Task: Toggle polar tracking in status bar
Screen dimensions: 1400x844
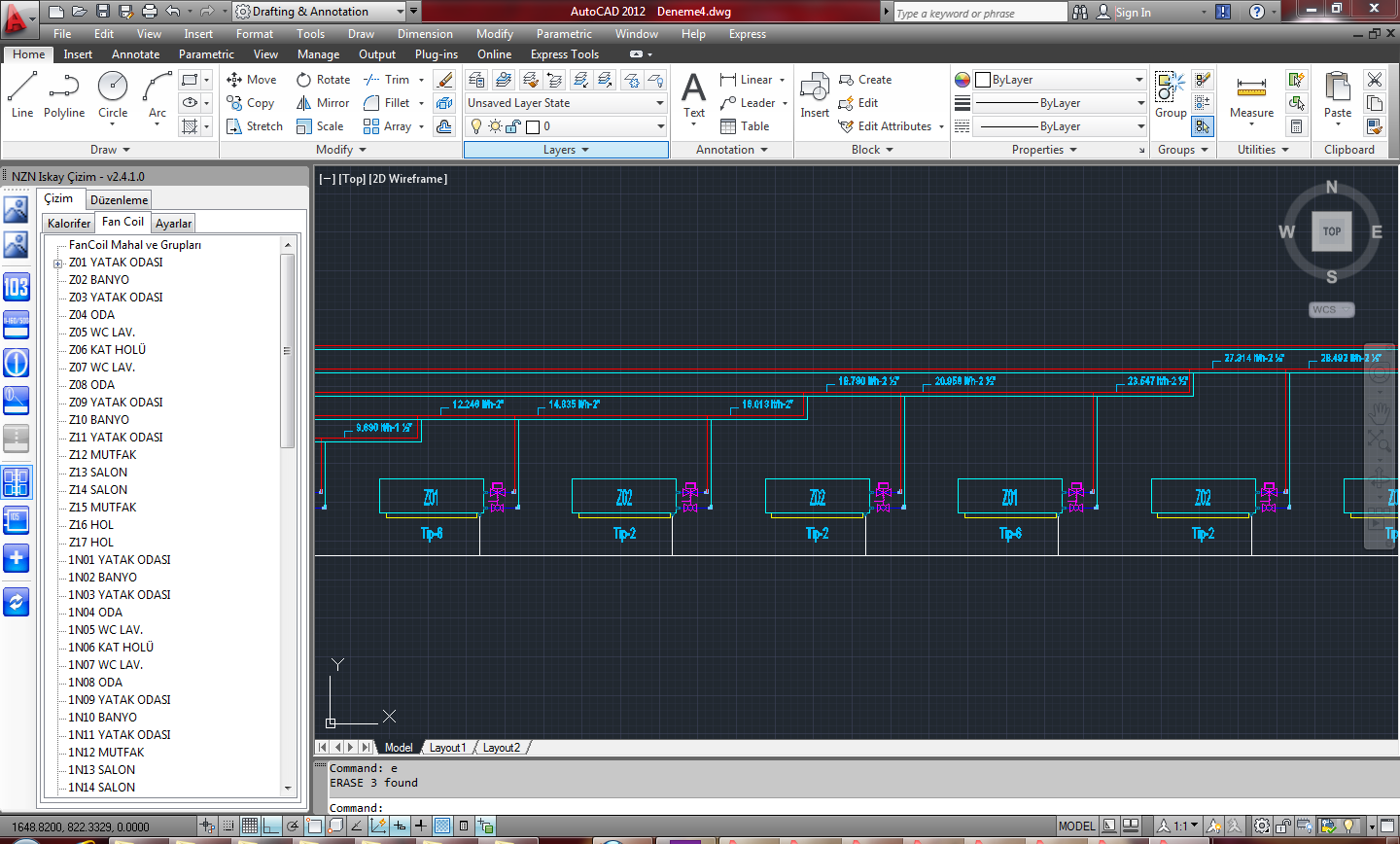Action: coord(293,826)
